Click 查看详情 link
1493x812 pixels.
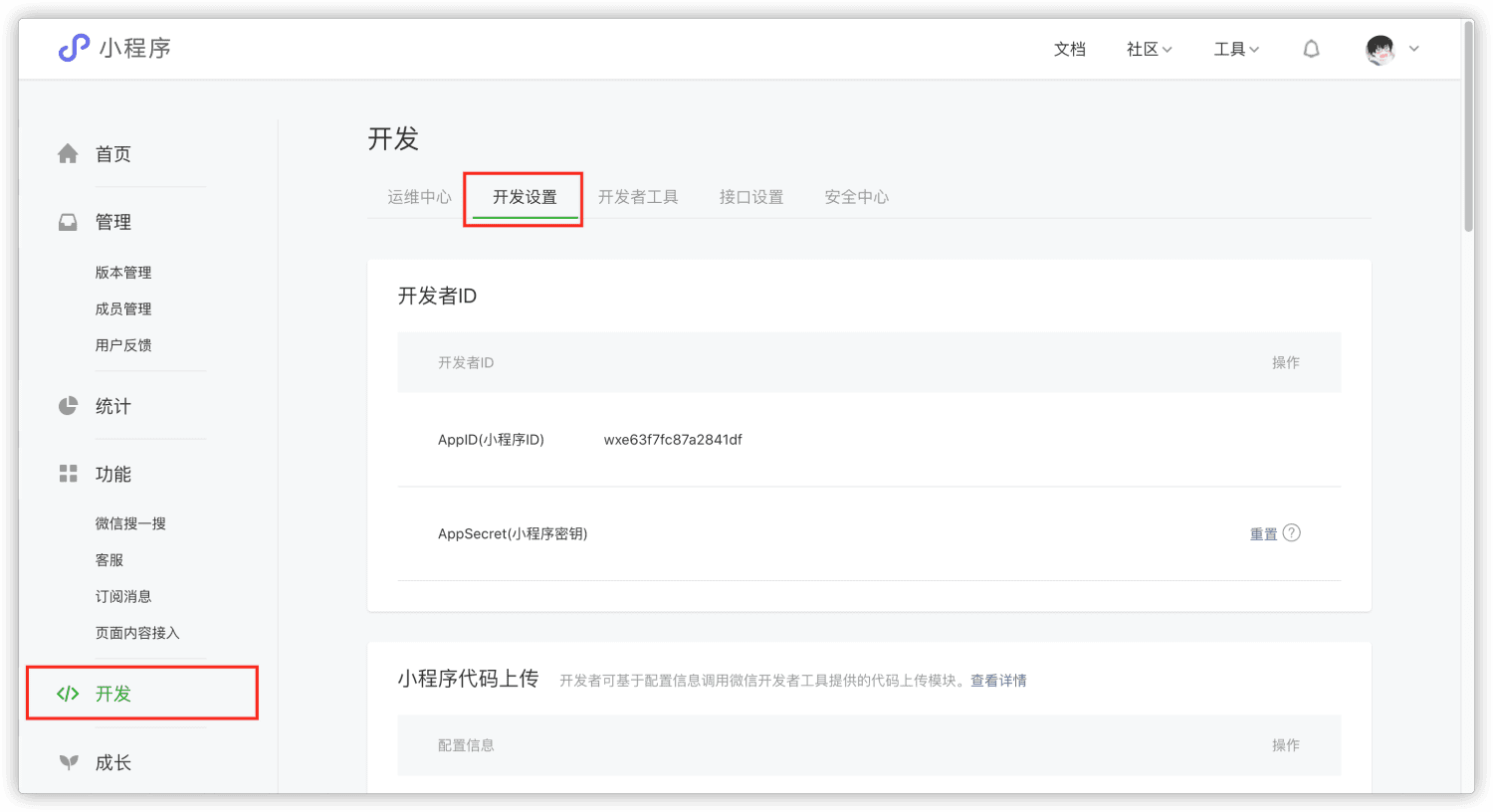pos(998,681)
